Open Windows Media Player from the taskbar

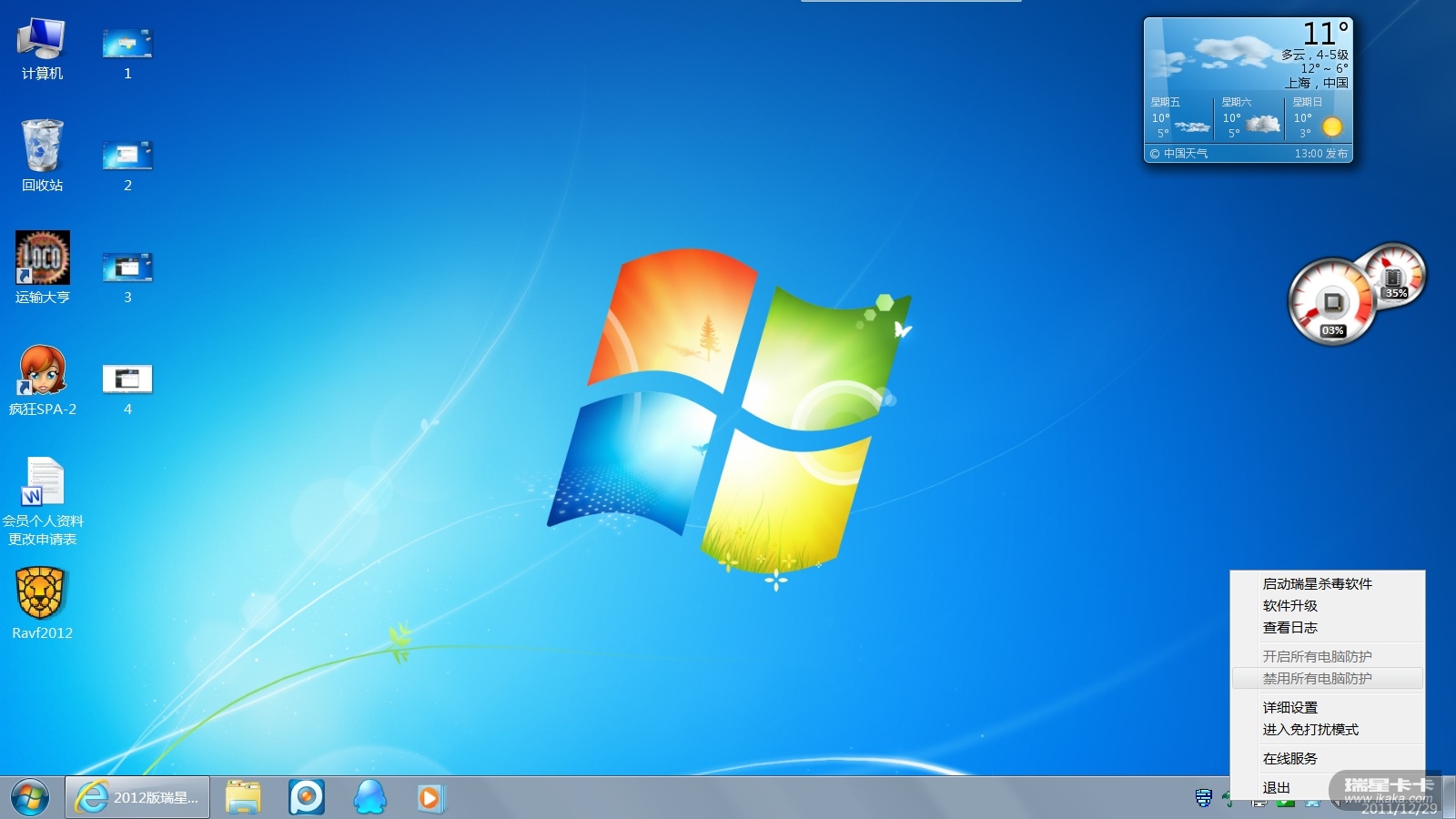coord(430,797)
